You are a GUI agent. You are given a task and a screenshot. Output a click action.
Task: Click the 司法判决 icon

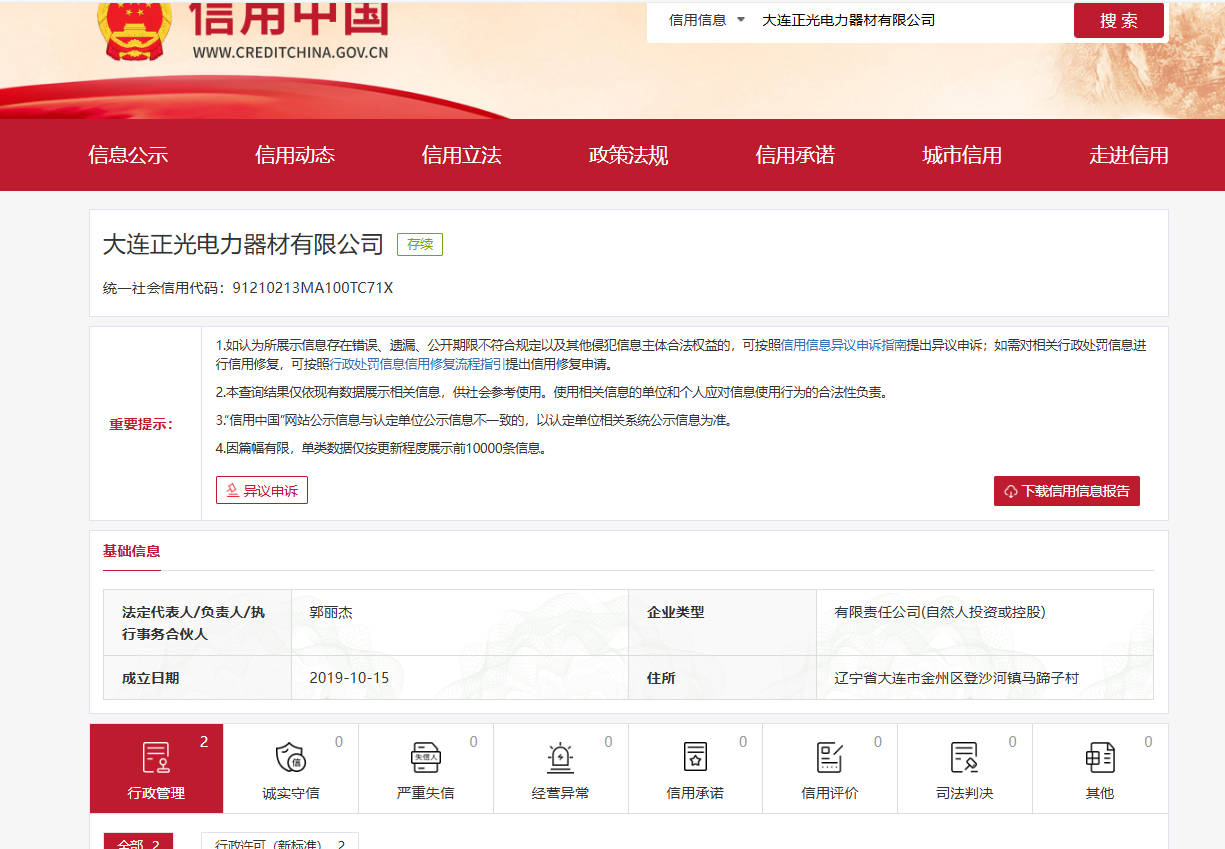point(964,758)
